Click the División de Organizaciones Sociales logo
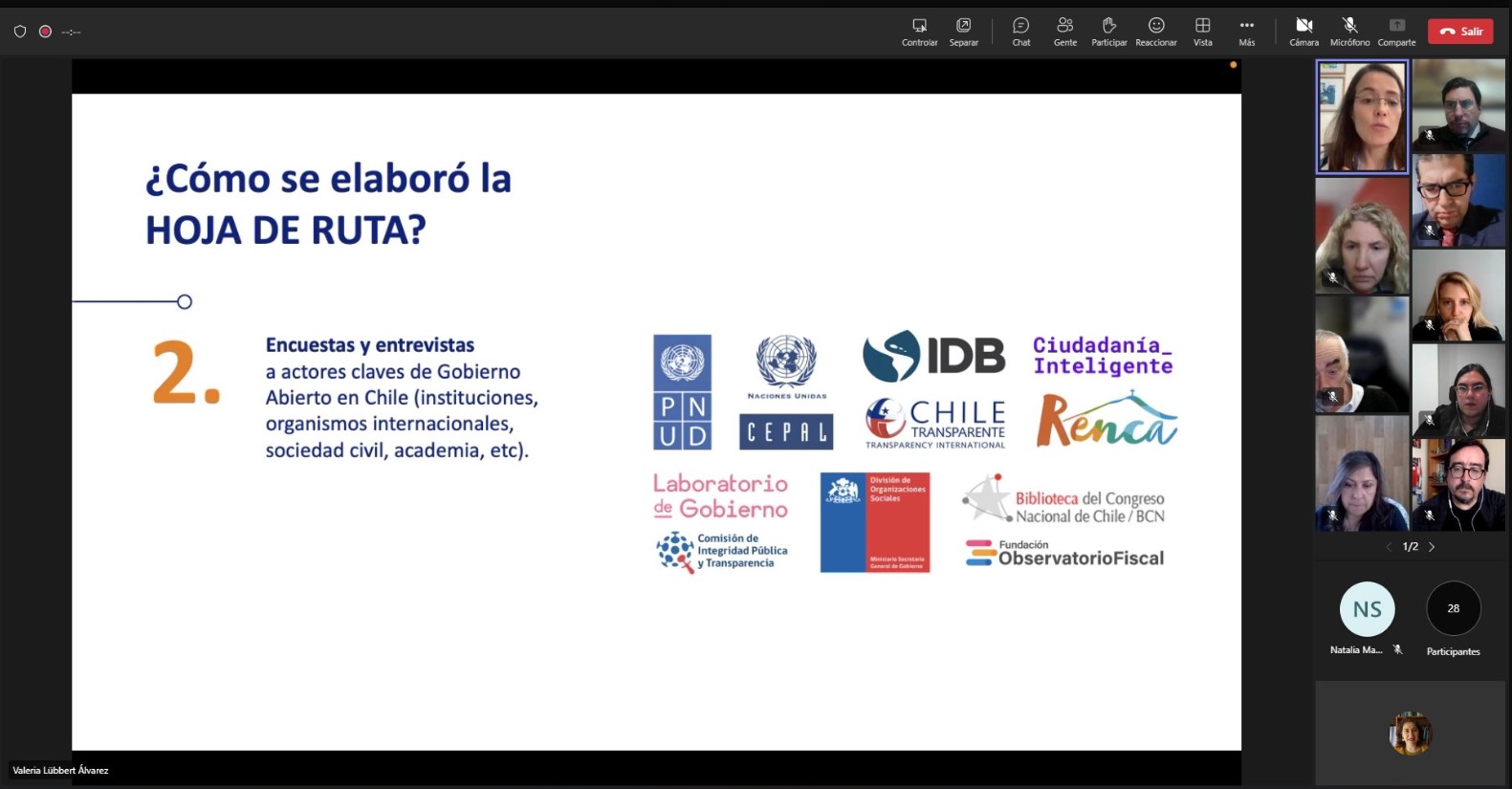Image resolution: width=1512 pixels, height=789 pixels. (x=875, y=522)
